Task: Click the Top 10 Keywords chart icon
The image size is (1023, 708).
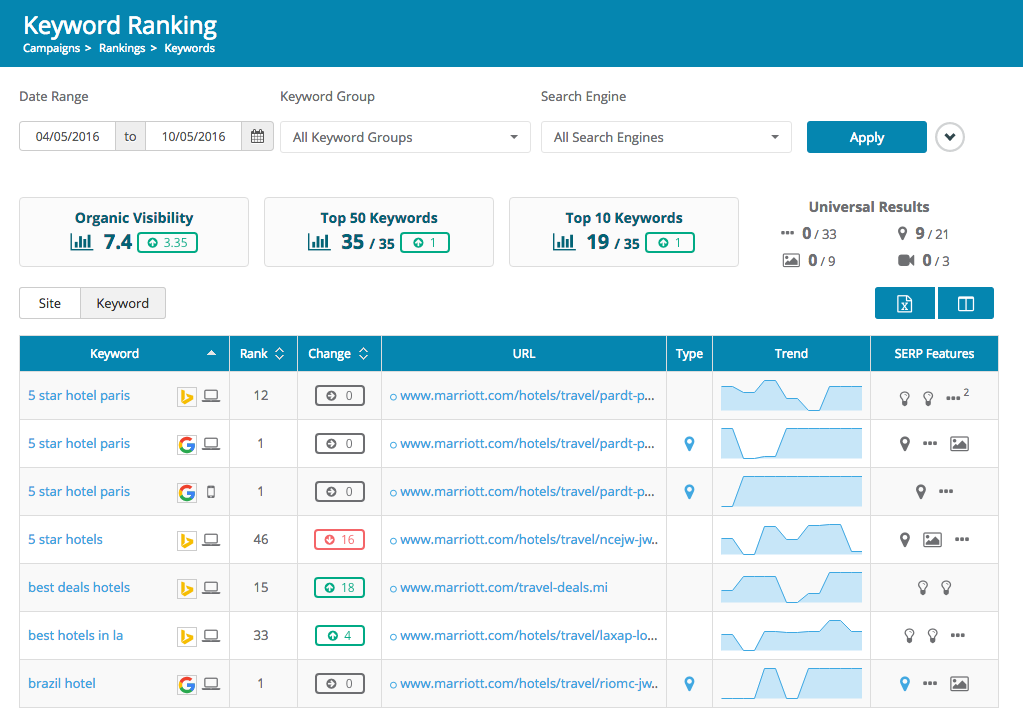Action: point(564,242)
